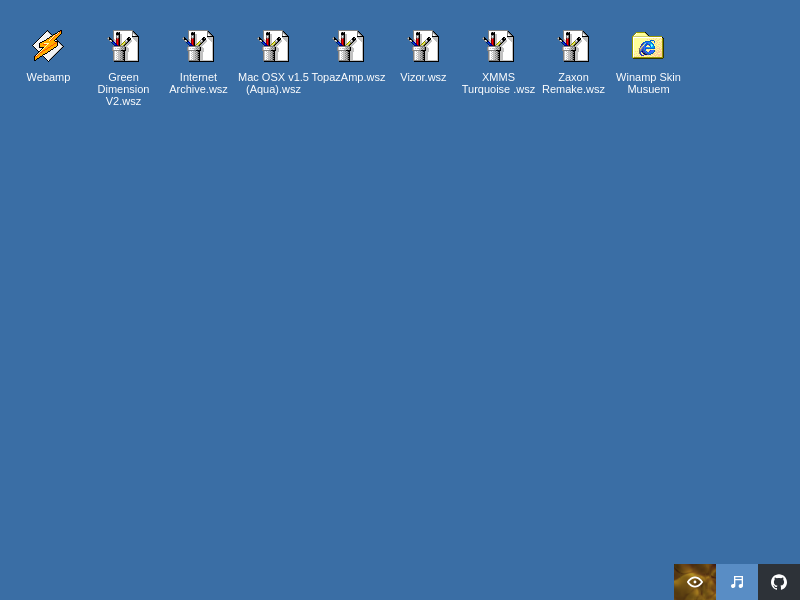
Task: Open the GitHub link in corner
Action: (779, 582)
